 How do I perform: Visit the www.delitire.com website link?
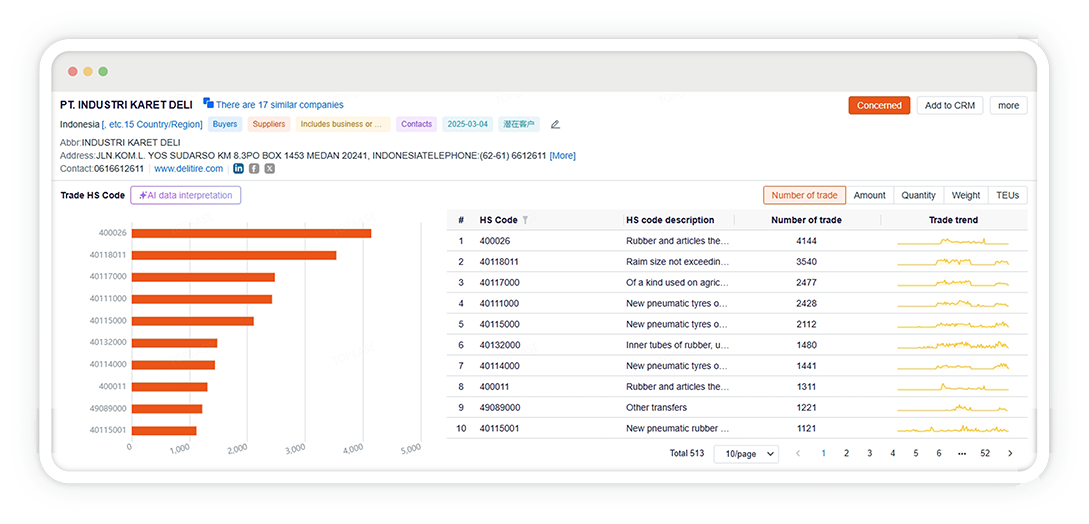(188, 168)
